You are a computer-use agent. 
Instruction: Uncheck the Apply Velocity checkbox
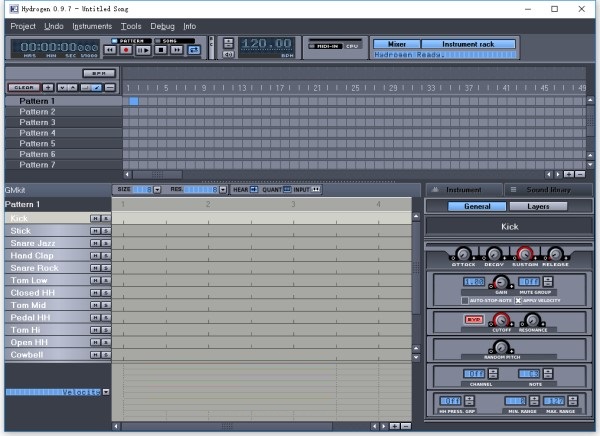coord(518,300)
